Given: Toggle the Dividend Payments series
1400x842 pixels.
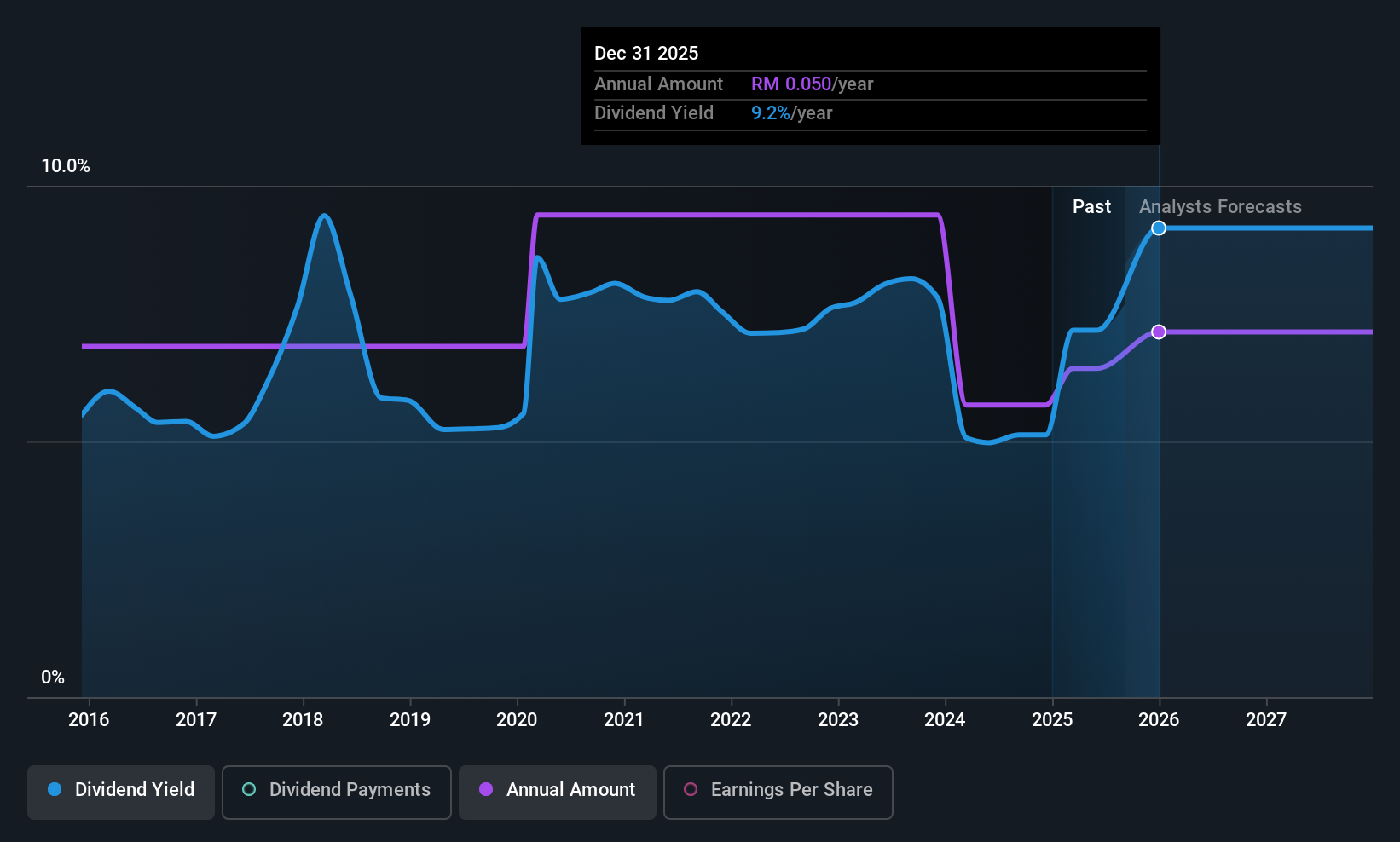Looking at the screenshot, I should coord(337,793).
